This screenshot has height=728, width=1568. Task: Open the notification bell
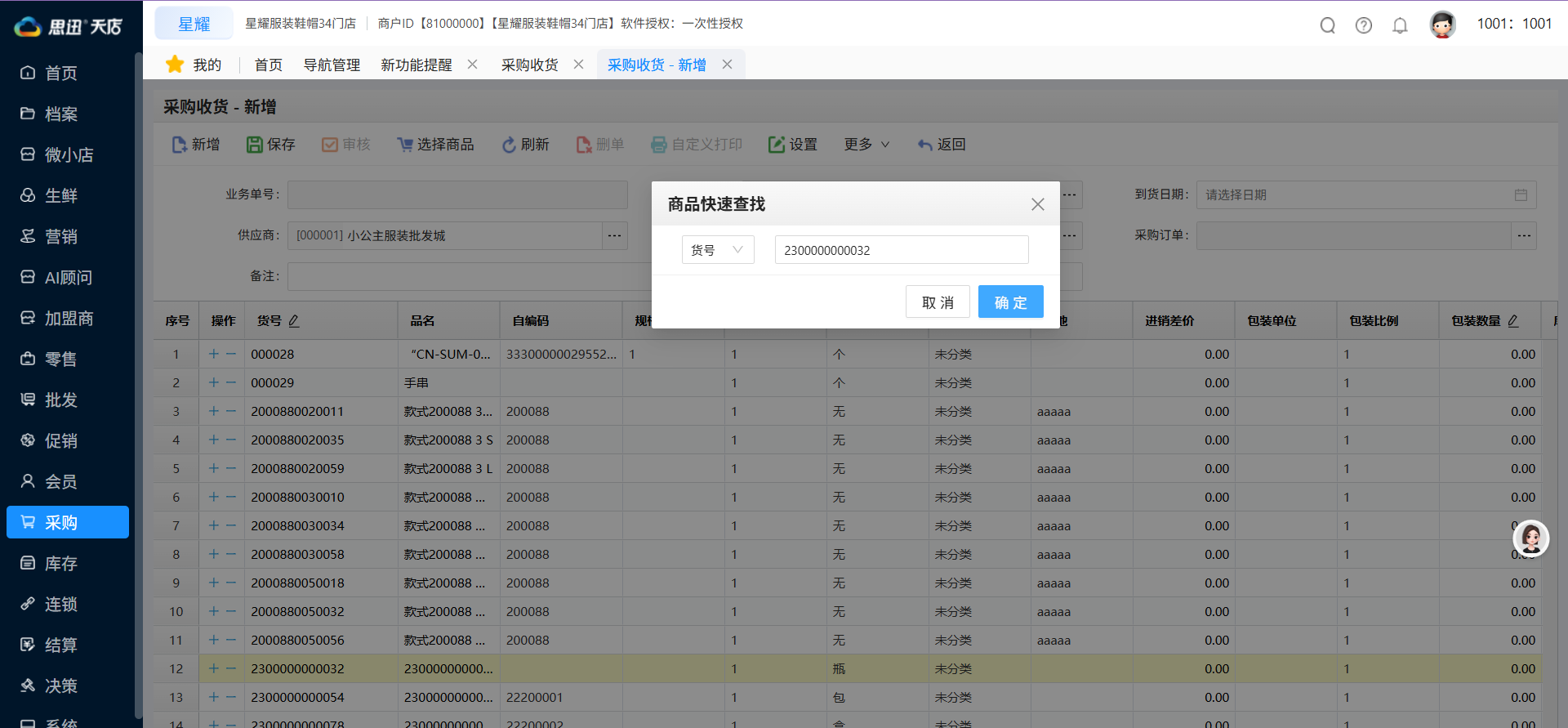[1400, 25]
